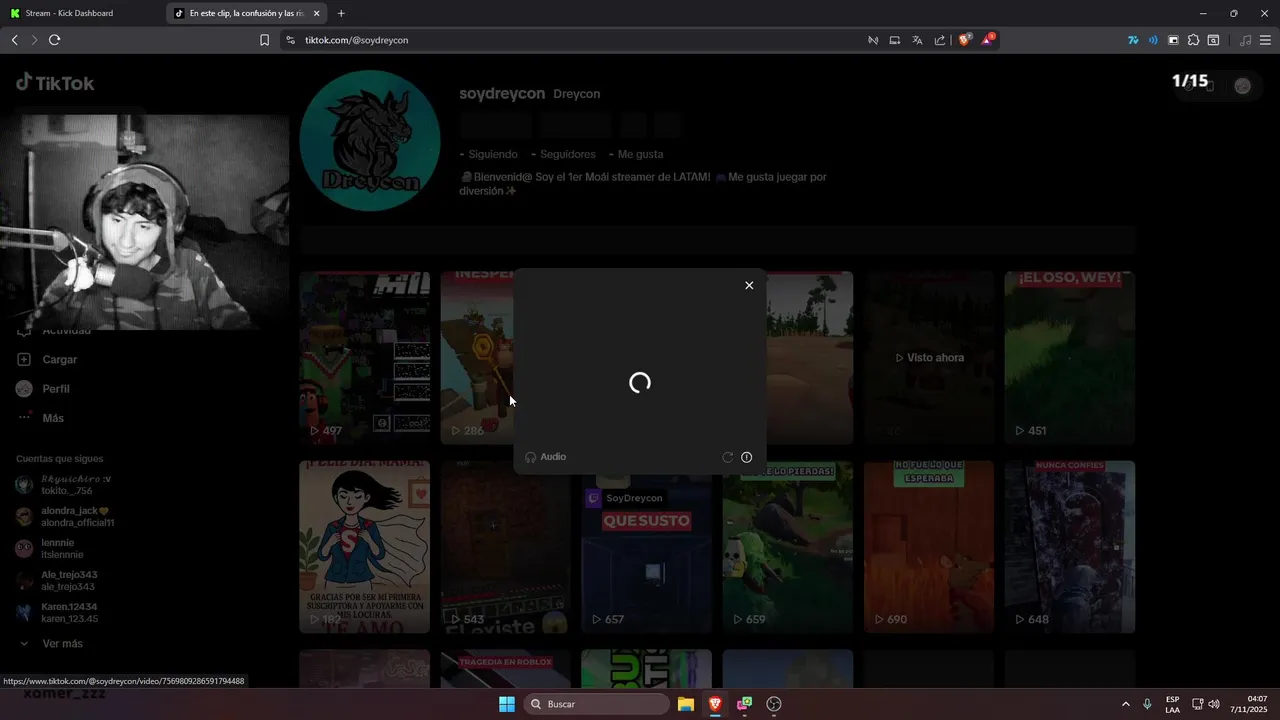Open the translate page icon
Image resolution: width=1280 pixels, height=720 pixels.
(x=917, y=40)
